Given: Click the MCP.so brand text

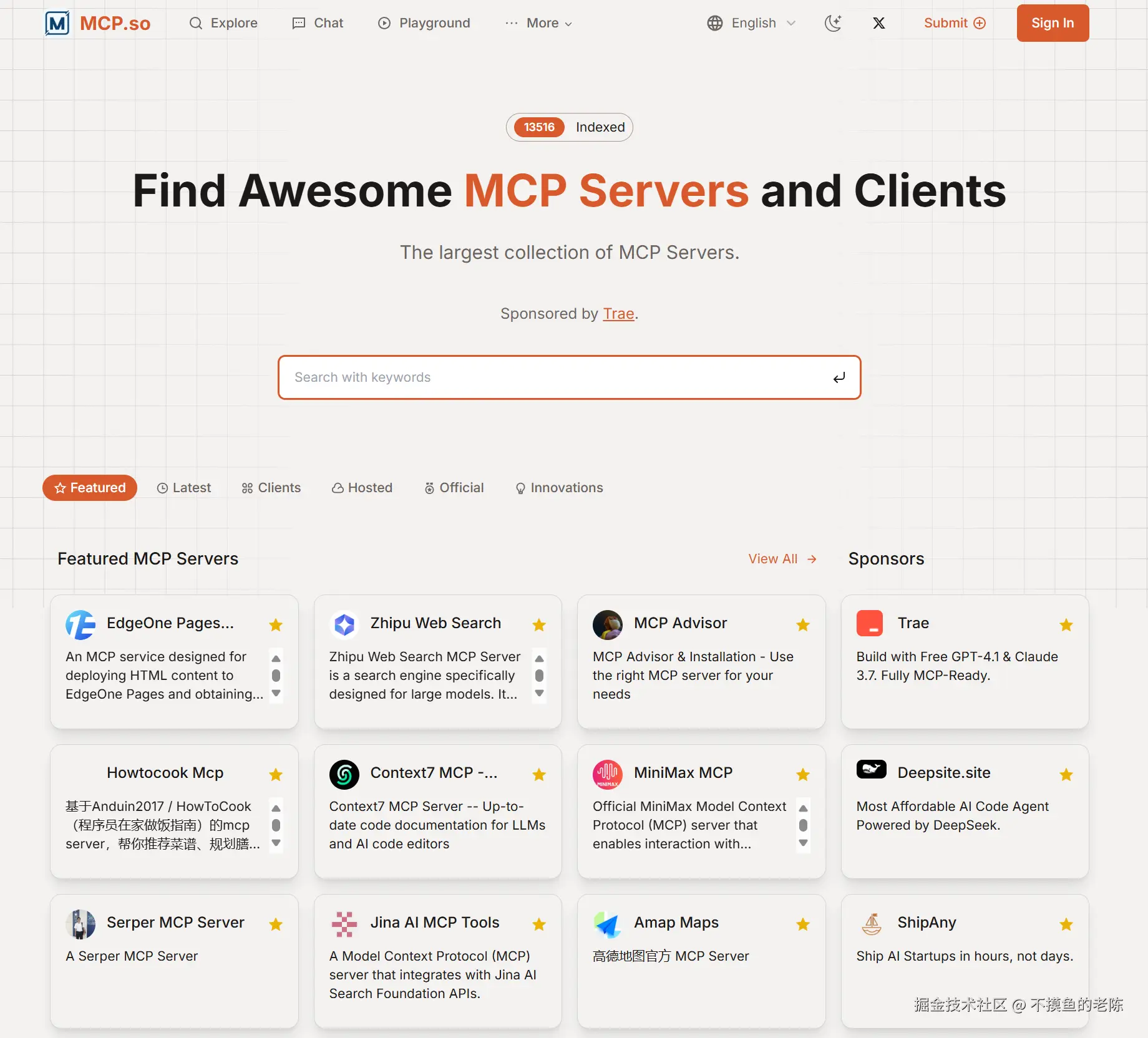Looking at the screenshot, I should (115, 23).
